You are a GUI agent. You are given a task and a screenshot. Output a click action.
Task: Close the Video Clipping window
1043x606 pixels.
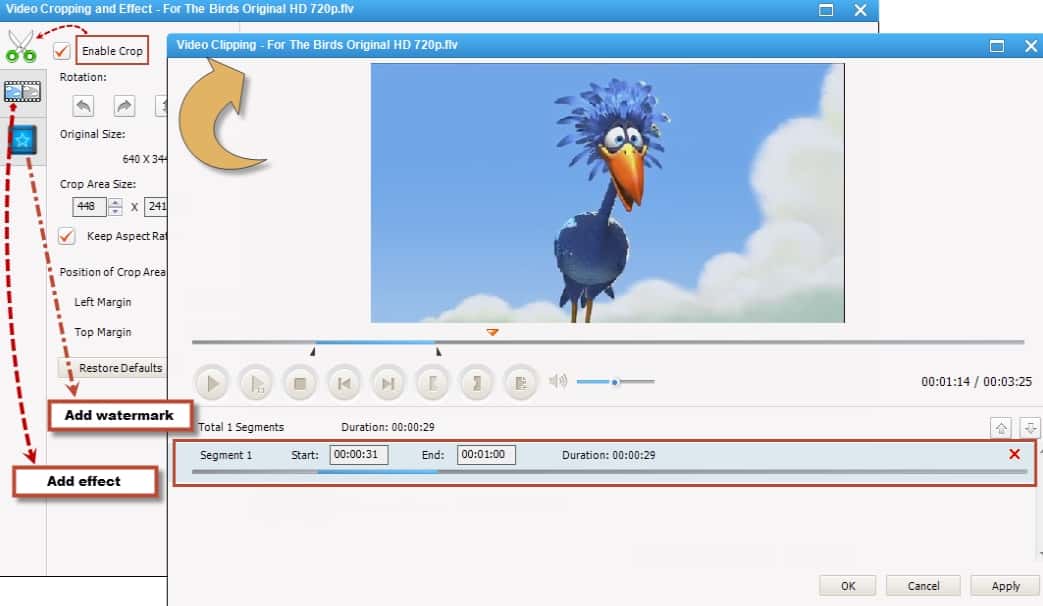coord(1030,46)
